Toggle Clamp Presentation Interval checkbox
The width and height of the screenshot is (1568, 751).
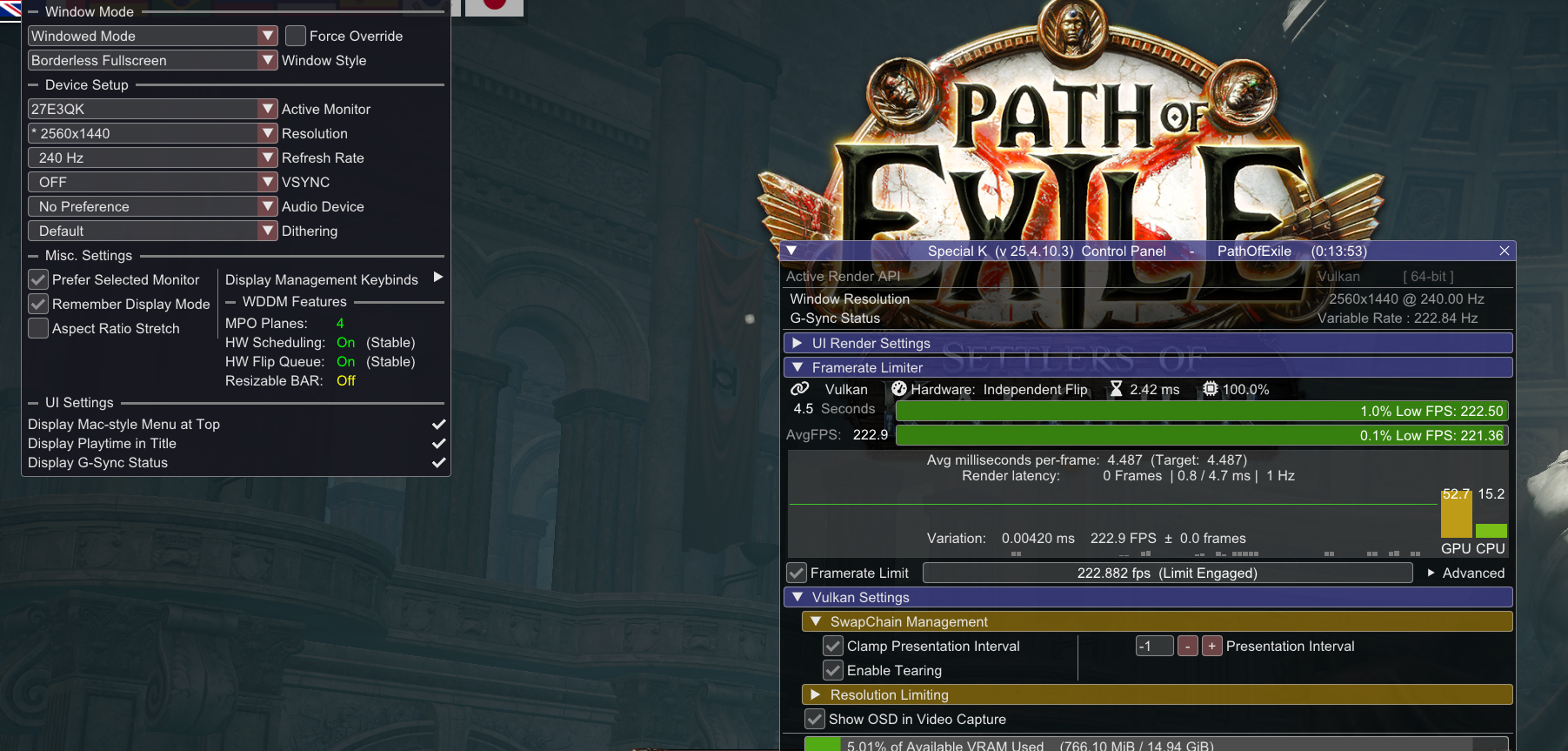[x=833, y=646]
